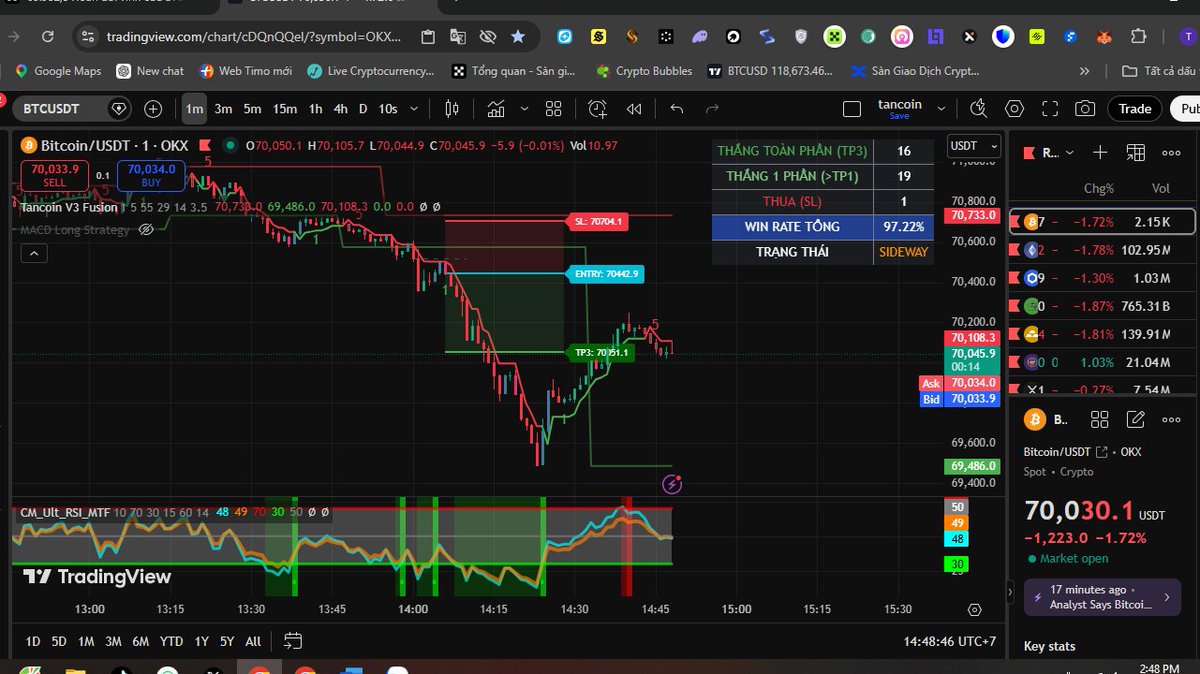Viewport: 1200px width, 674px height.
Task: Select the 1h timeframe
Action: 315,108
